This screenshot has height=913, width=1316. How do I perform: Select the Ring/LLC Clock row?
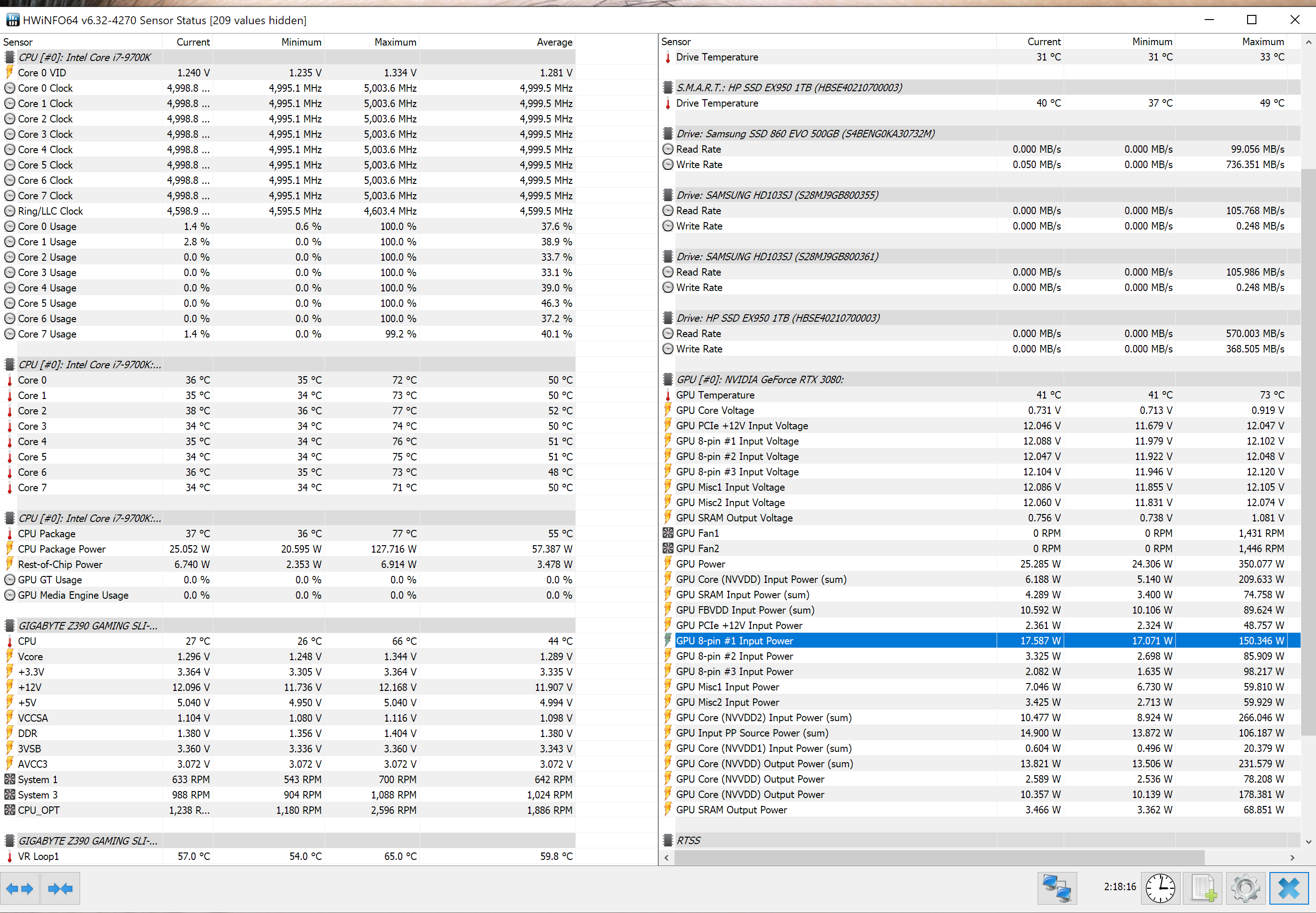(x=50, y=211)
